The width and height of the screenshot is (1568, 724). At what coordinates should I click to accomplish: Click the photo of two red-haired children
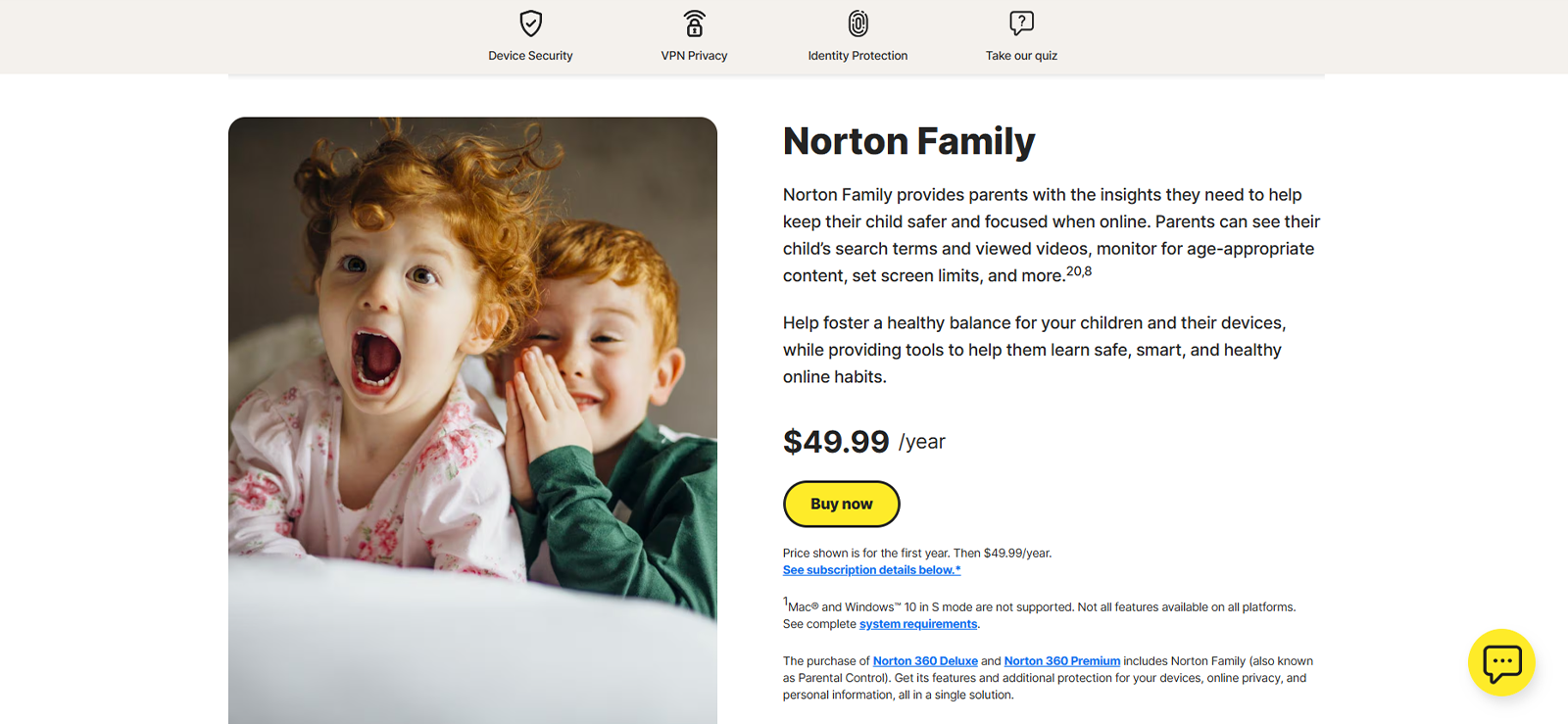click(x=472, y=420)
